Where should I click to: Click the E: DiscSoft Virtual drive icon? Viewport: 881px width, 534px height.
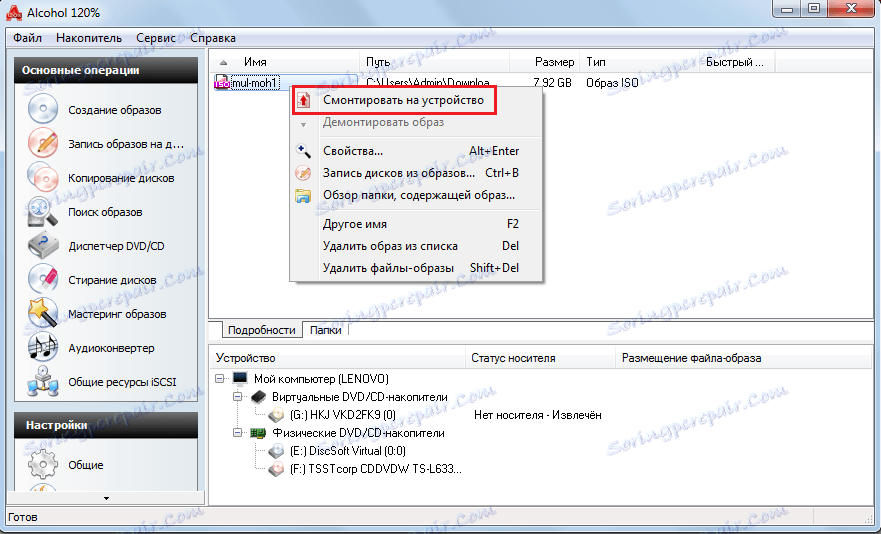276,451
